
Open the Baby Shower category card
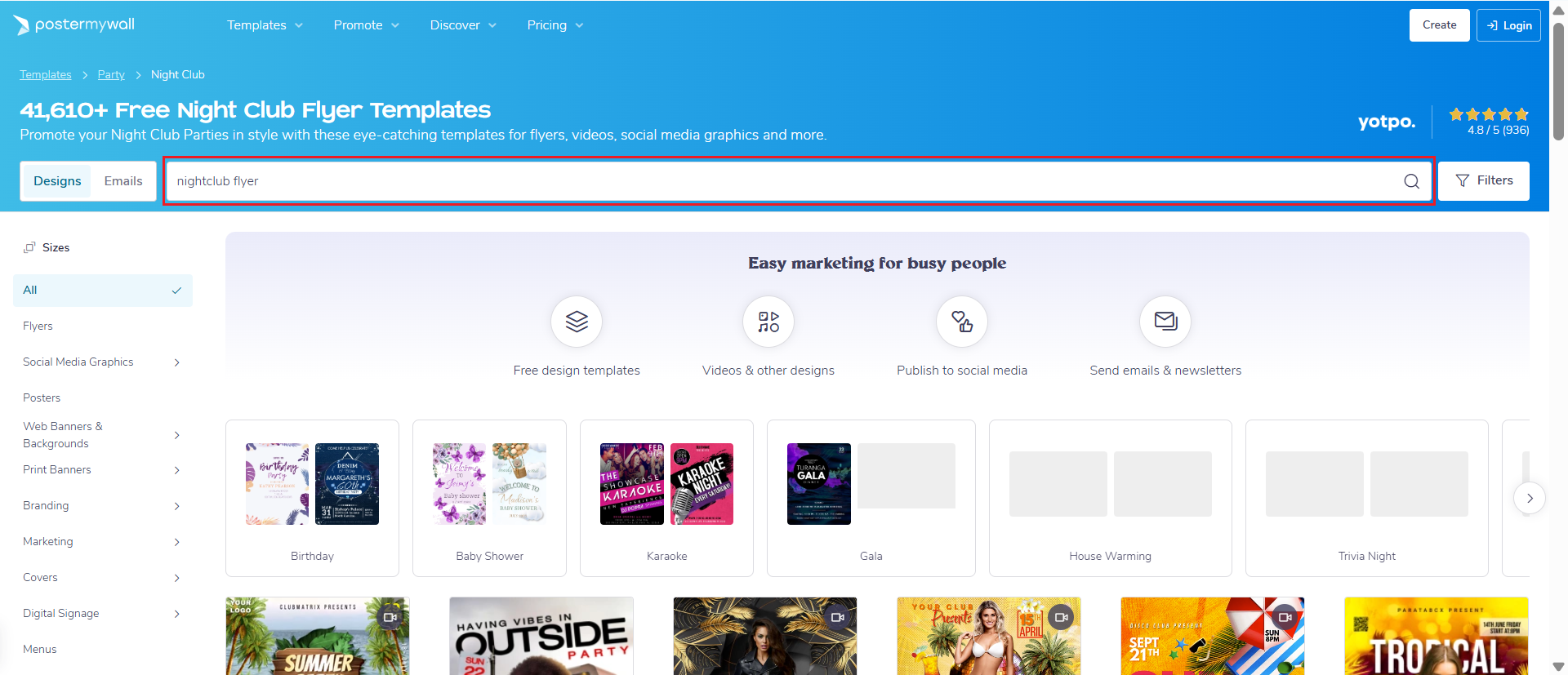point(490,499)
